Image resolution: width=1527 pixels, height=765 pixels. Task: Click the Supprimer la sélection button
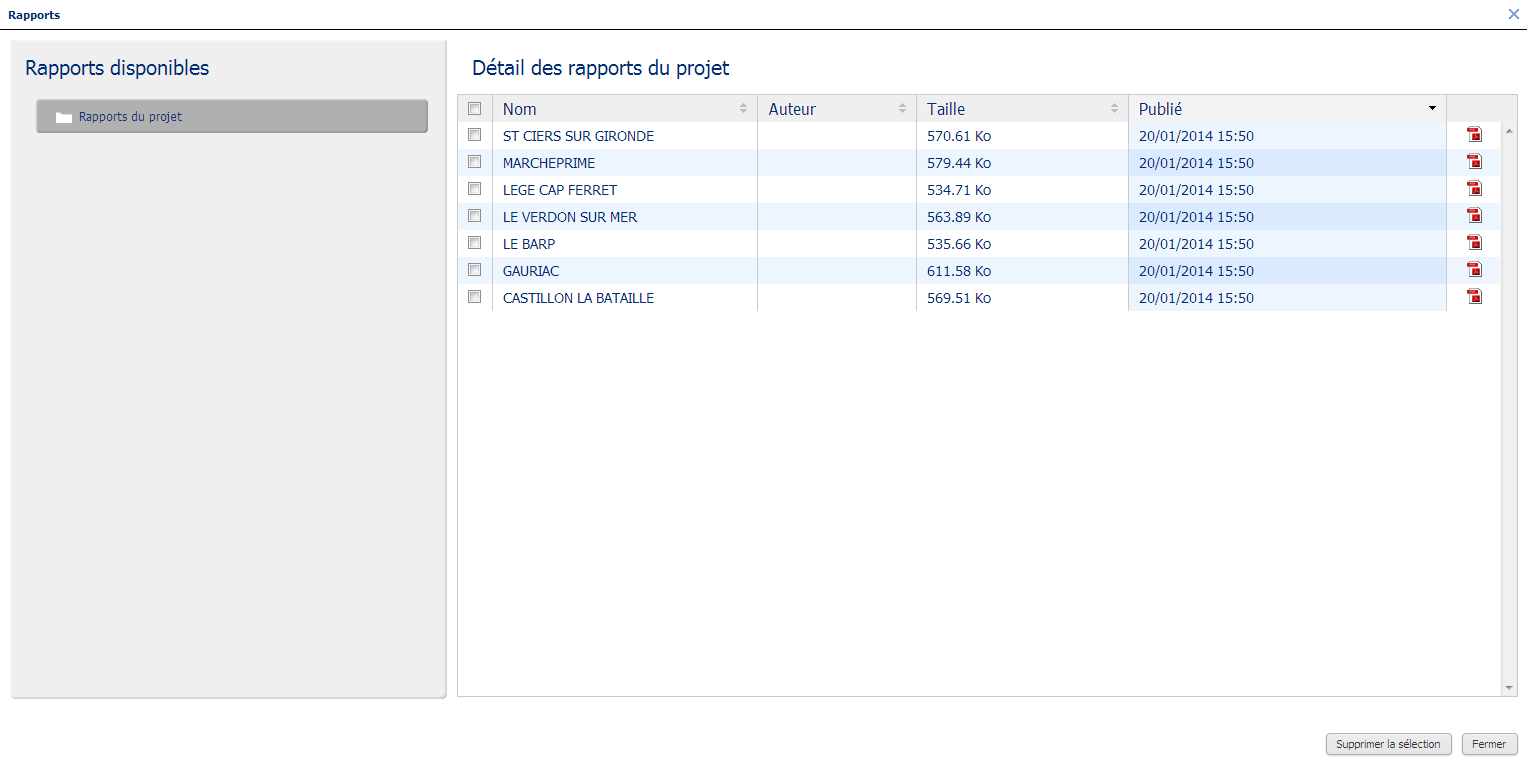click(1388, 744)
